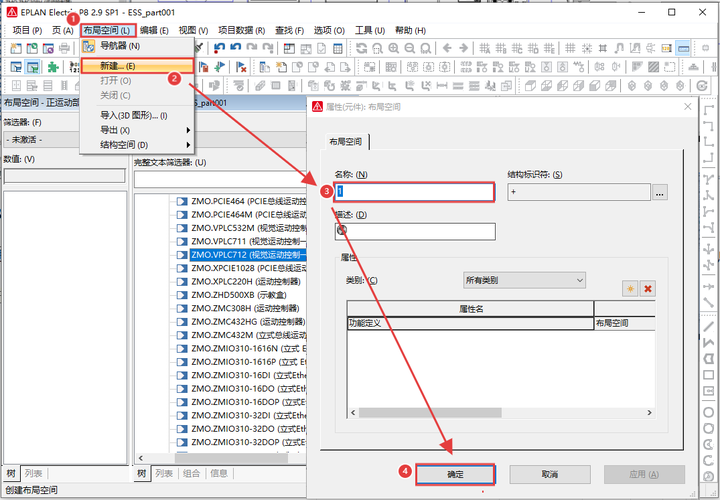Click the first blue Undo arrow icon
Screen dimensions: 720x500
(x=219, y=48)
